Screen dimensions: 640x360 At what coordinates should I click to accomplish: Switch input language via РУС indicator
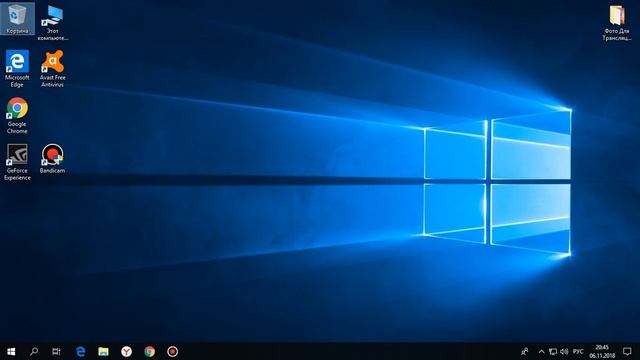pyautogui.click(x=578, y=351)
